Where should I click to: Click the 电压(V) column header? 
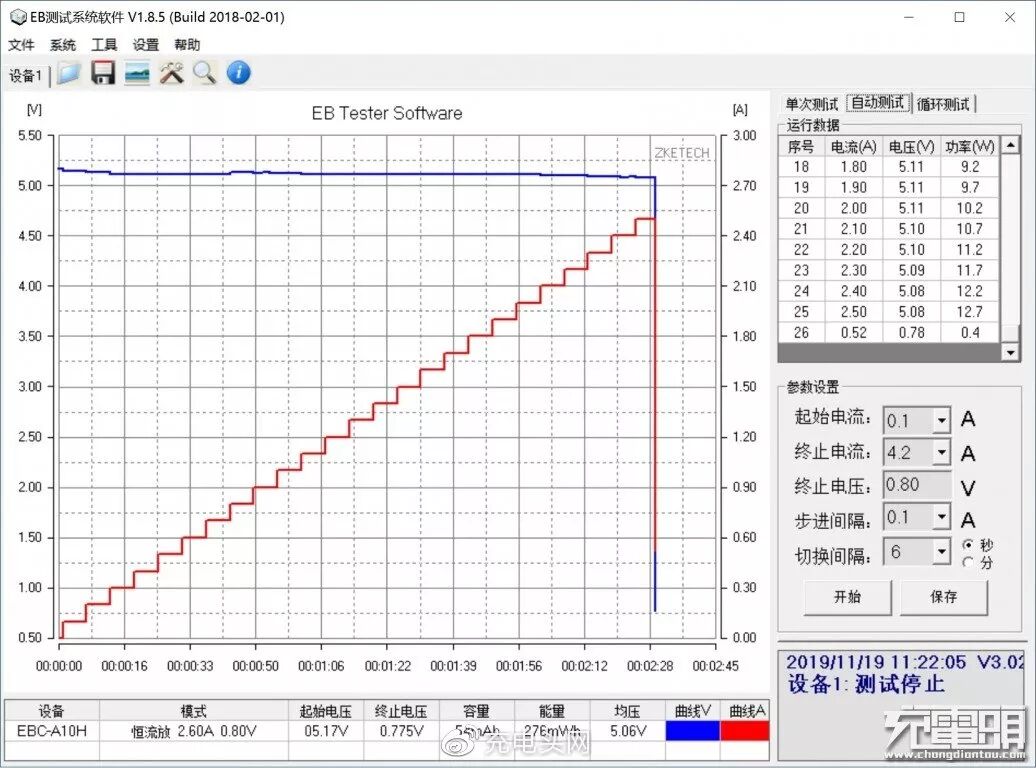(911, 146)
